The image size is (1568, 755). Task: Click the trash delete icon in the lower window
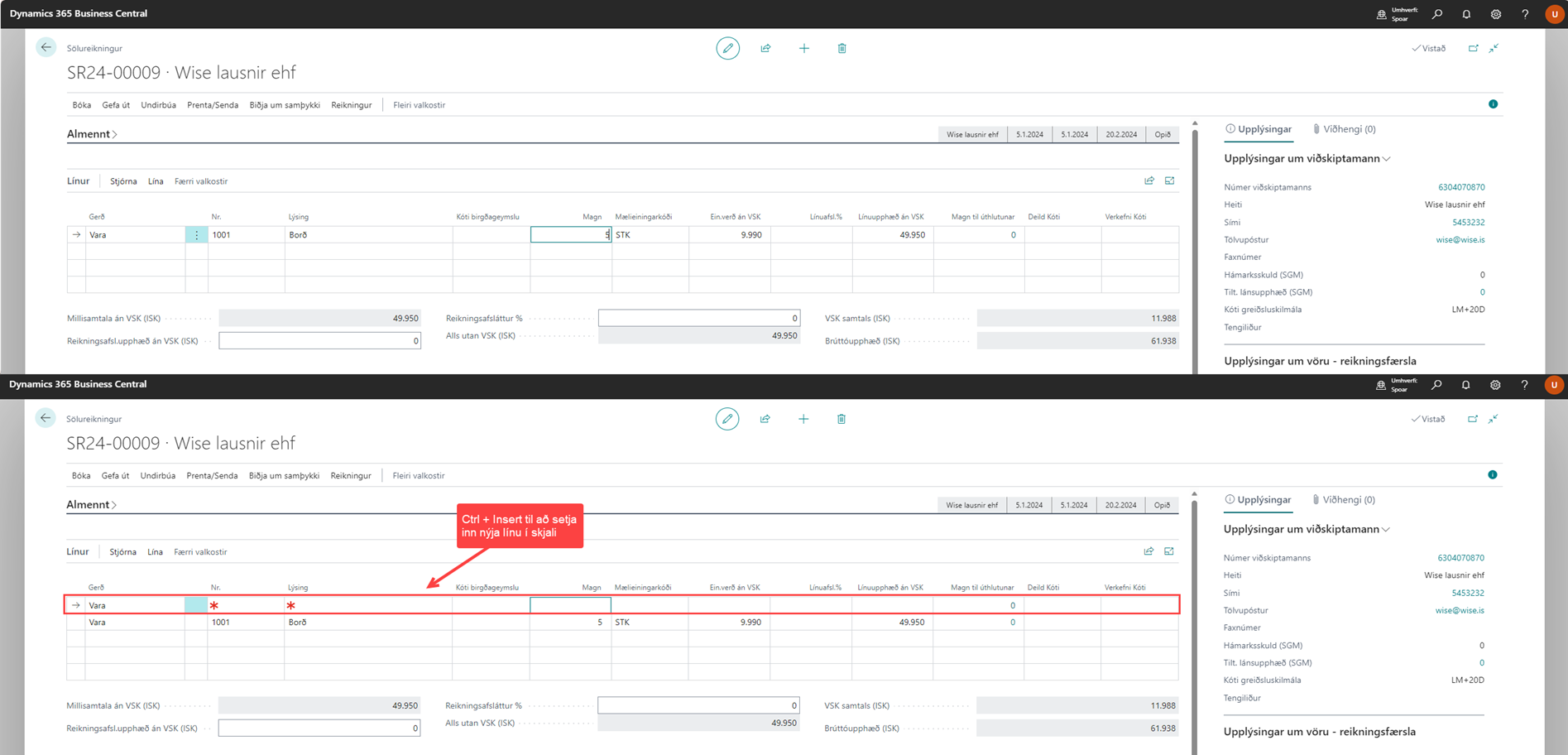841,420
